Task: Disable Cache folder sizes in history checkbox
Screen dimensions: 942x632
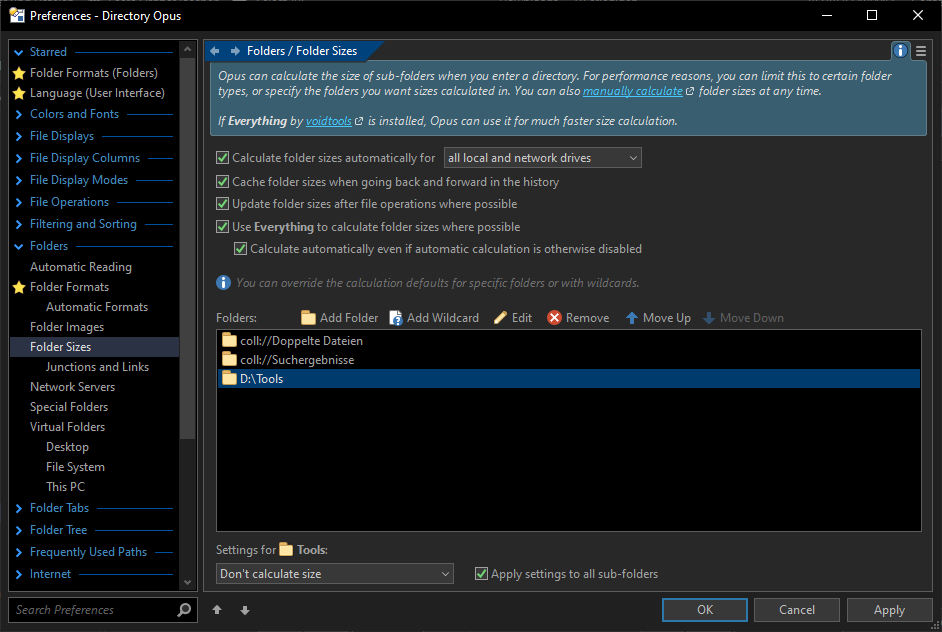Action: pyautogui.click(x=223, y=182)
